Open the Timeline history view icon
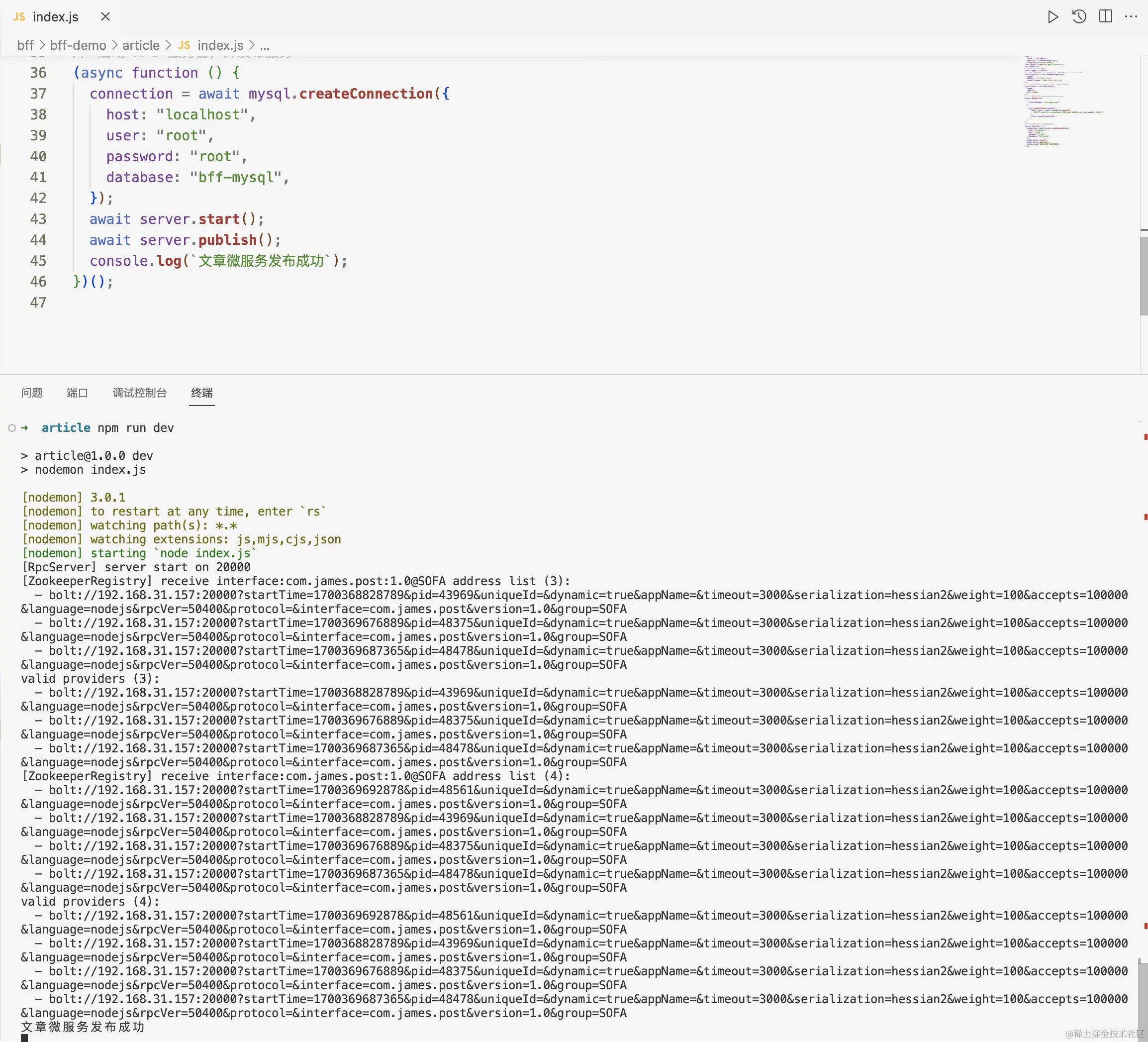Viewport: 1148px width, 1042px height. 1078,16
